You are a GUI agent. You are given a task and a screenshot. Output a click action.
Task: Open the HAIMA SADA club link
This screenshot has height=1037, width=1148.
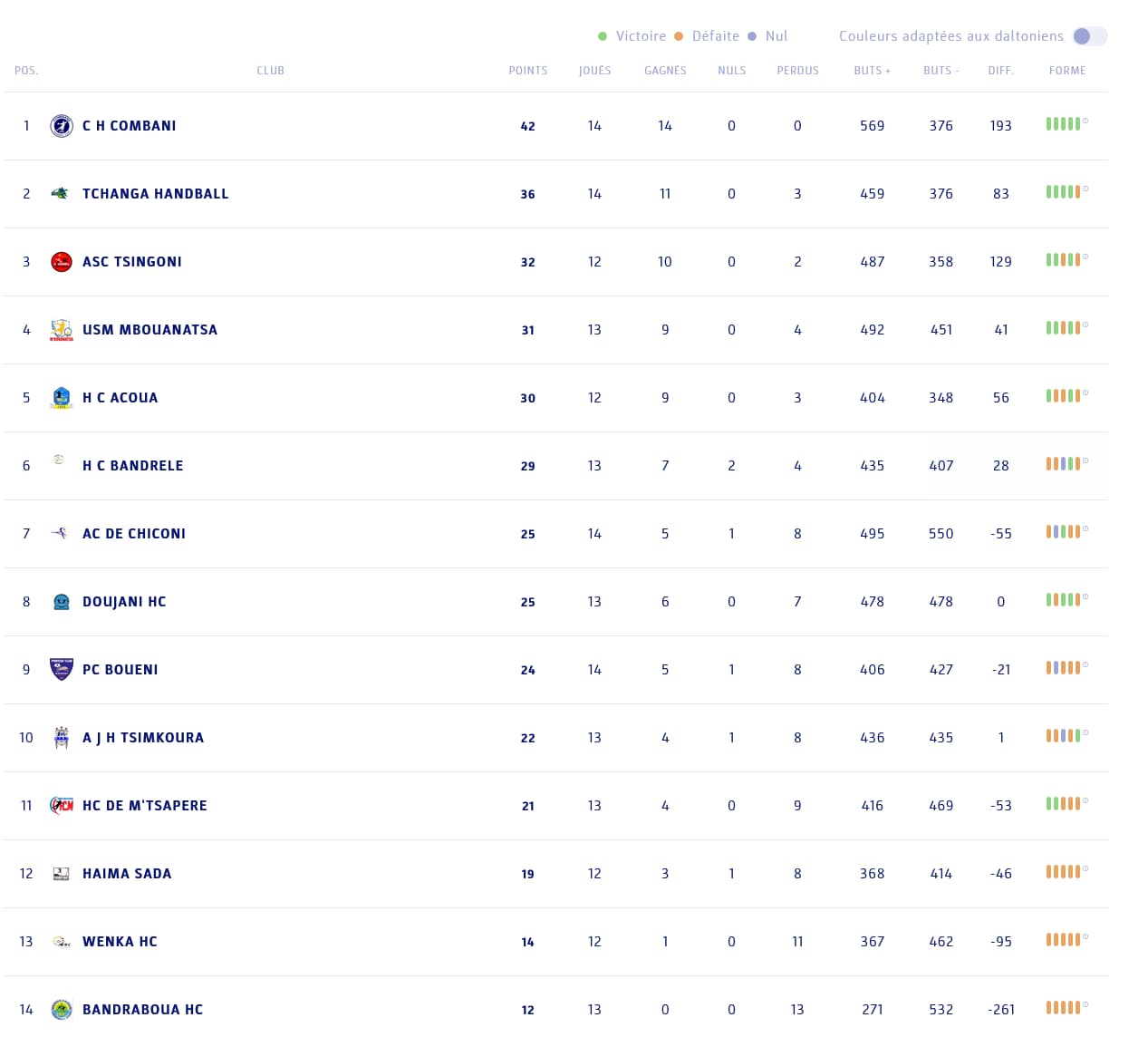coord(127,874)
